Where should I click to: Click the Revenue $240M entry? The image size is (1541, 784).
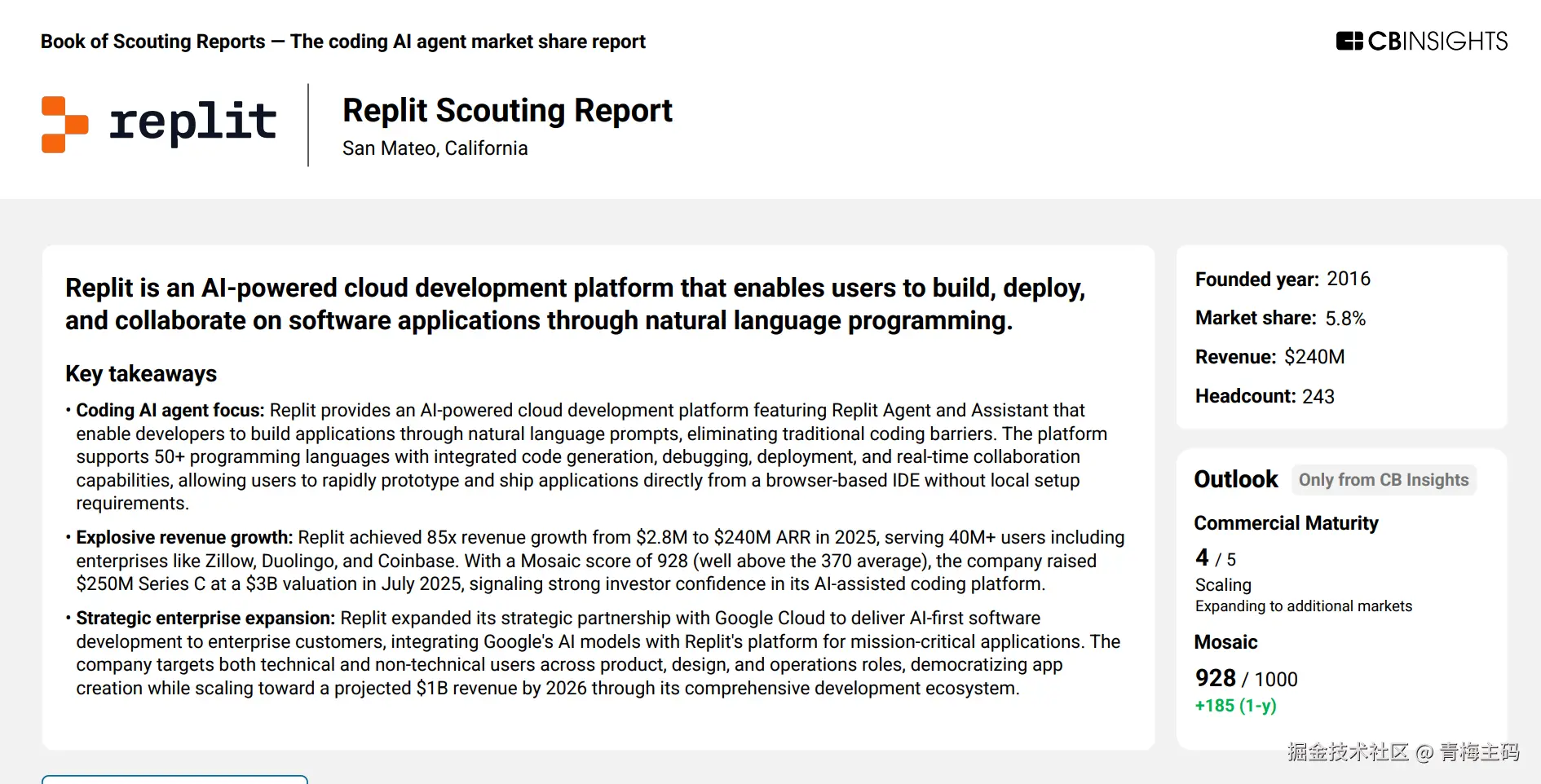pyautogui.click(x=1269, y=357)
